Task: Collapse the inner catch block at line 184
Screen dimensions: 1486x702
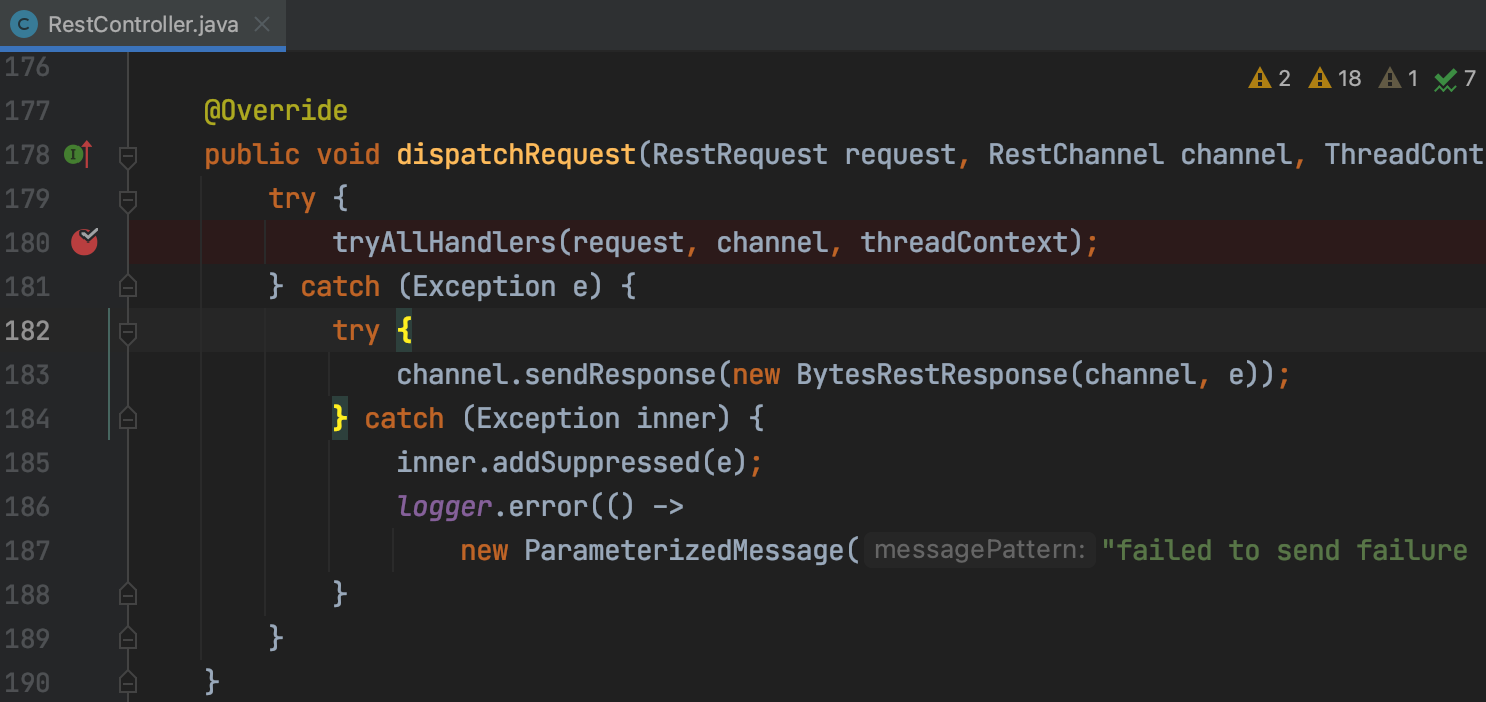Action: pyautogui.click(x=127, y=418)
